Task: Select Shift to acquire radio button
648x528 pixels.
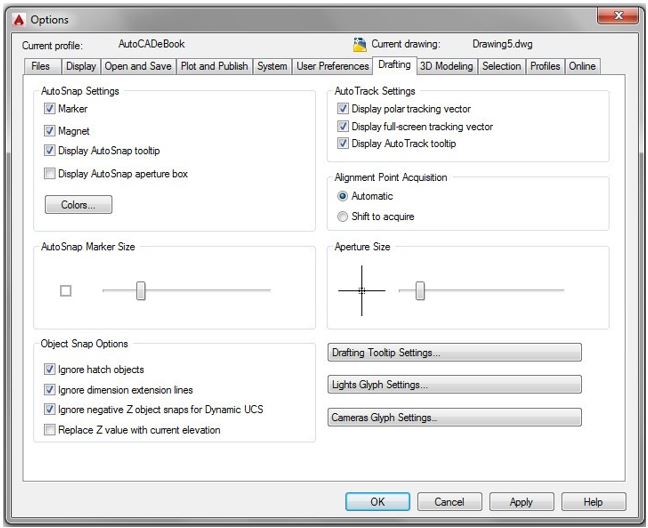Action: pyautogui.click(x=342, y=216)
